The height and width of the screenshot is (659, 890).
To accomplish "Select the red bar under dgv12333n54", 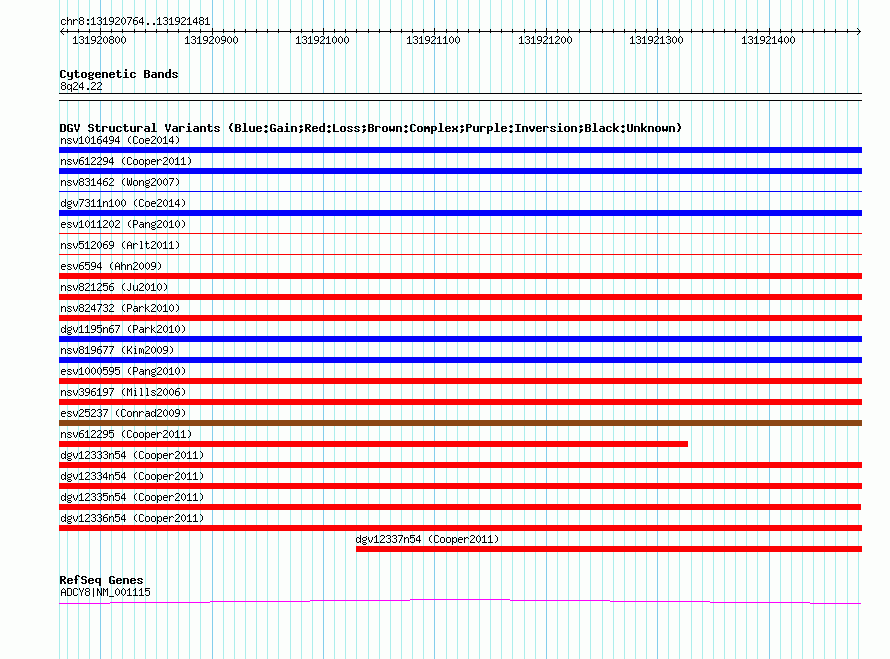I will click(x=460, y=465).
